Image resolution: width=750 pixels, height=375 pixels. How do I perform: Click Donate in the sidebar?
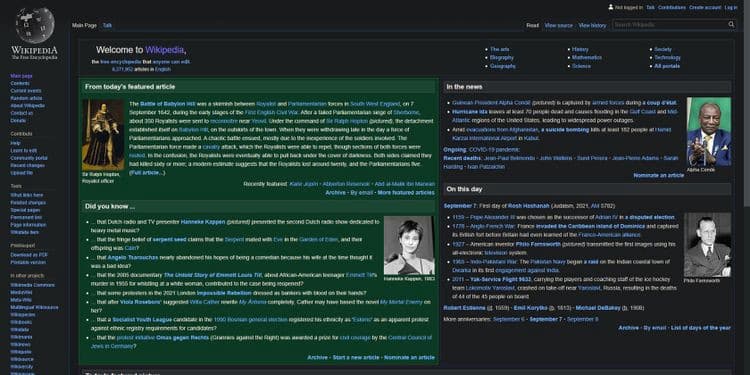click(x=18, y=121)
